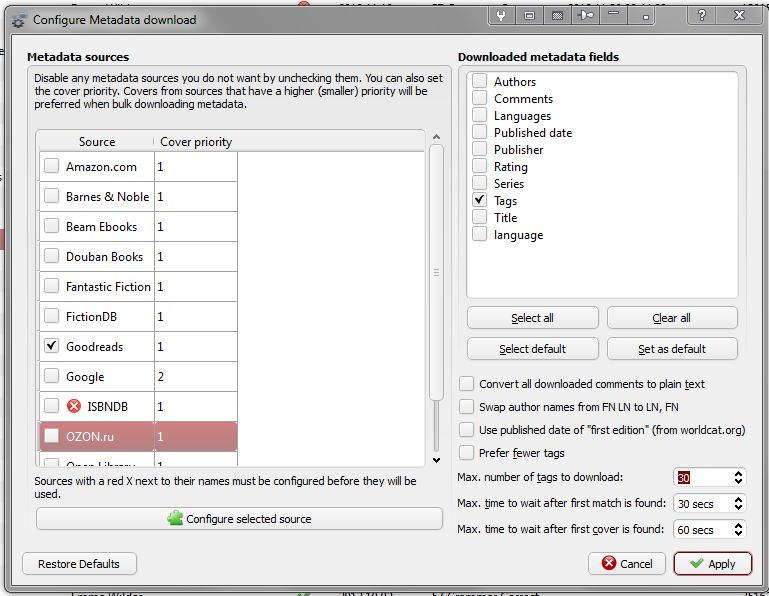Enable Convert all downloaded comments to plain text
Image resolution: width=769 pixels, height=596 pixels.
coord(466,384)
